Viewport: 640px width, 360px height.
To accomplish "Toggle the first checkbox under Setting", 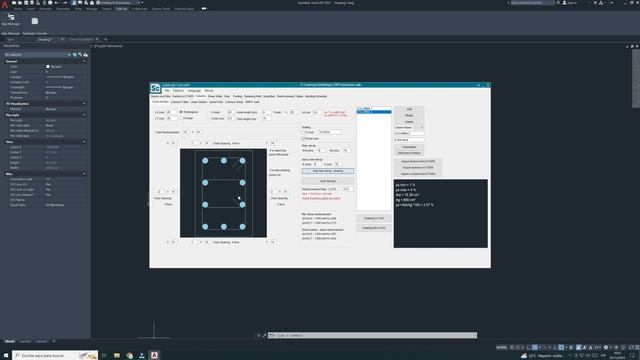I will 303,132.
